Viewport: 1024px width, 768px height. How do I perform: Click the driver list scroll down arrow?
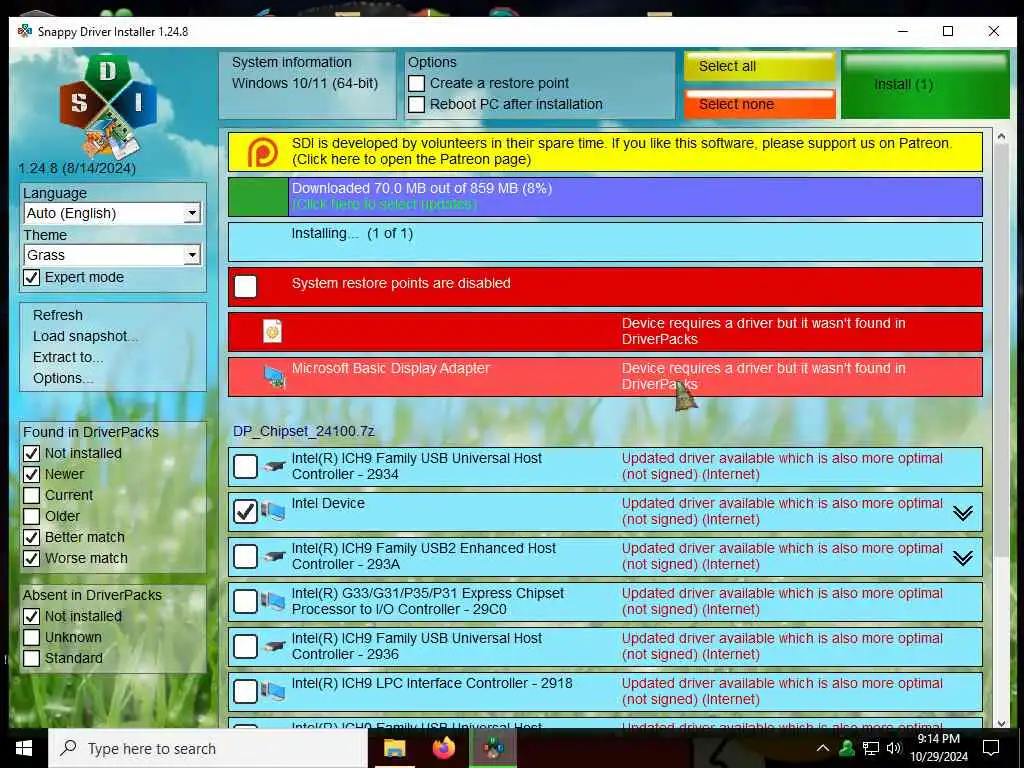tap(1002, 722)
